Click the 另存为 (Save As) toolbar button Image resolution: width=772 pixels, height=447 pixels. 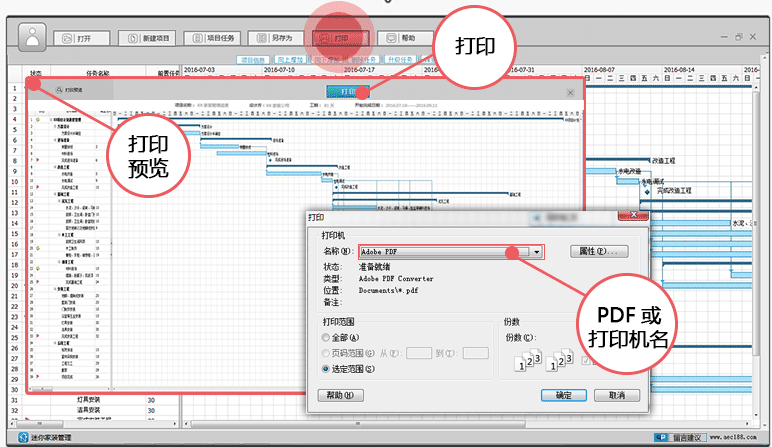click(x=276, y=38)
